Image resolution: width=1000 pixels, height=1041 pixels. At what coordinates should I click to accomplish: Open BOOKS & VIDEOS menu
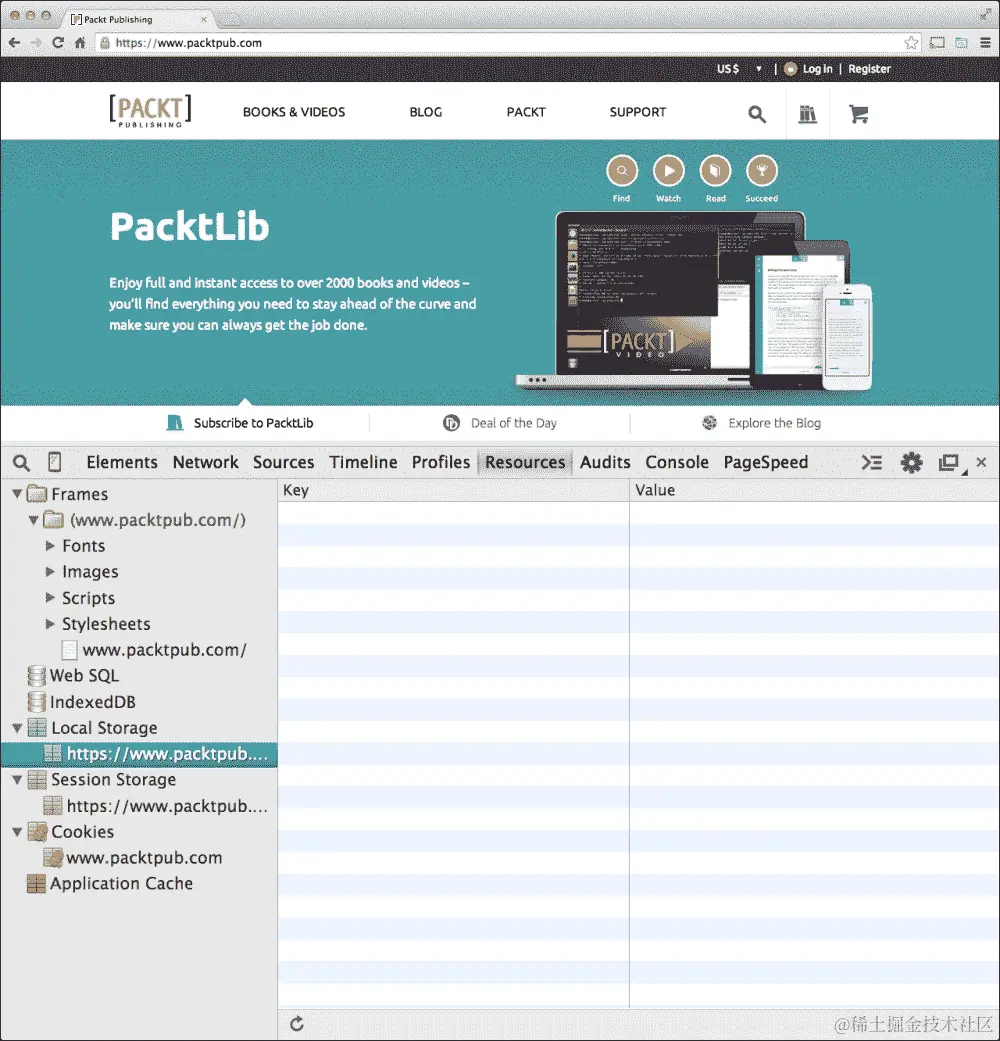(x=294, y=112)
